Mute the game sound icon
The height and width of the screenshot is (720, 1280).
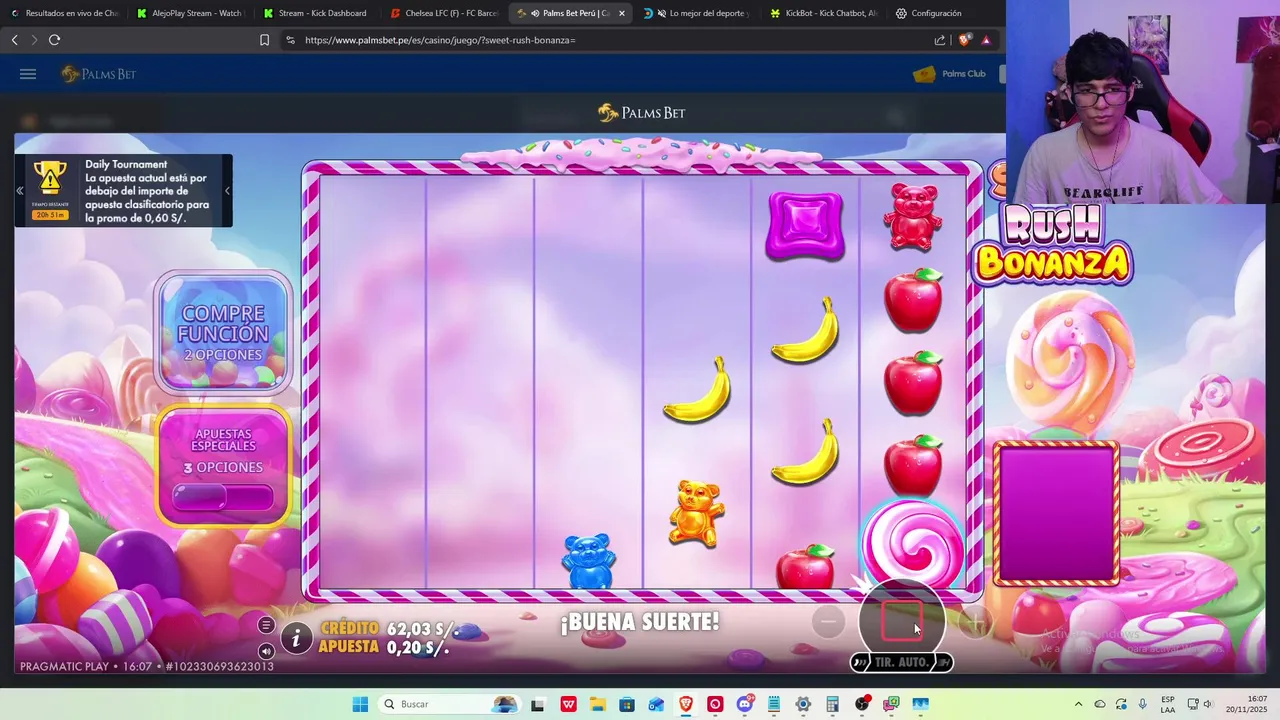265,651
